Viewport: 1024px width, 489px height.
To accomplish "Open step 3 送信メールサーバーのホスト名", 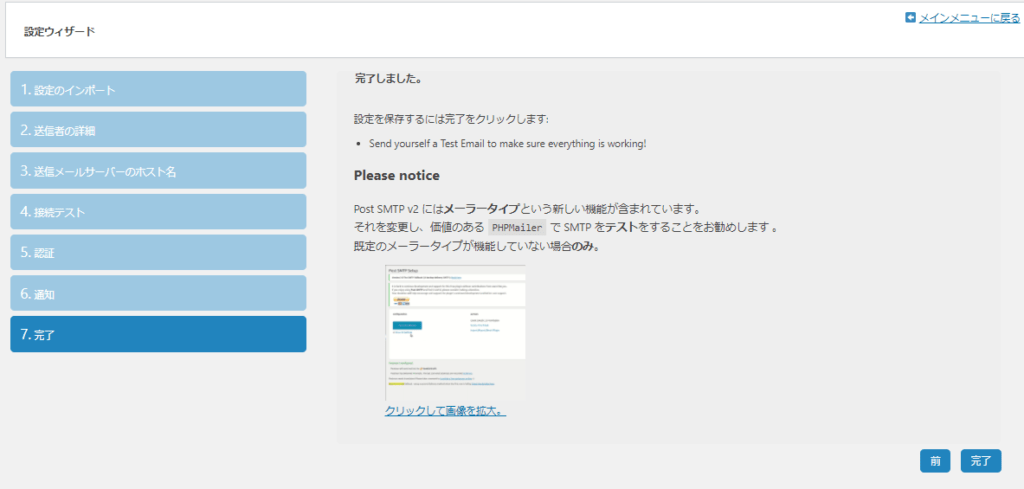I will 158,171.
